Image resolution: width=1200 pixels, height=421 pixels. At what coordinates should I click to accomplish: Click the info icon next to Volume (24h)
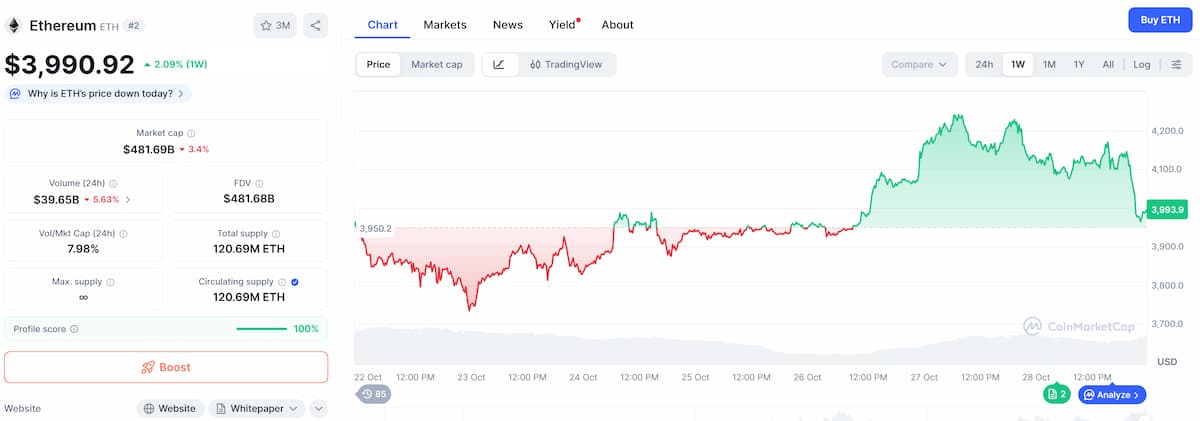click(113, 184)
